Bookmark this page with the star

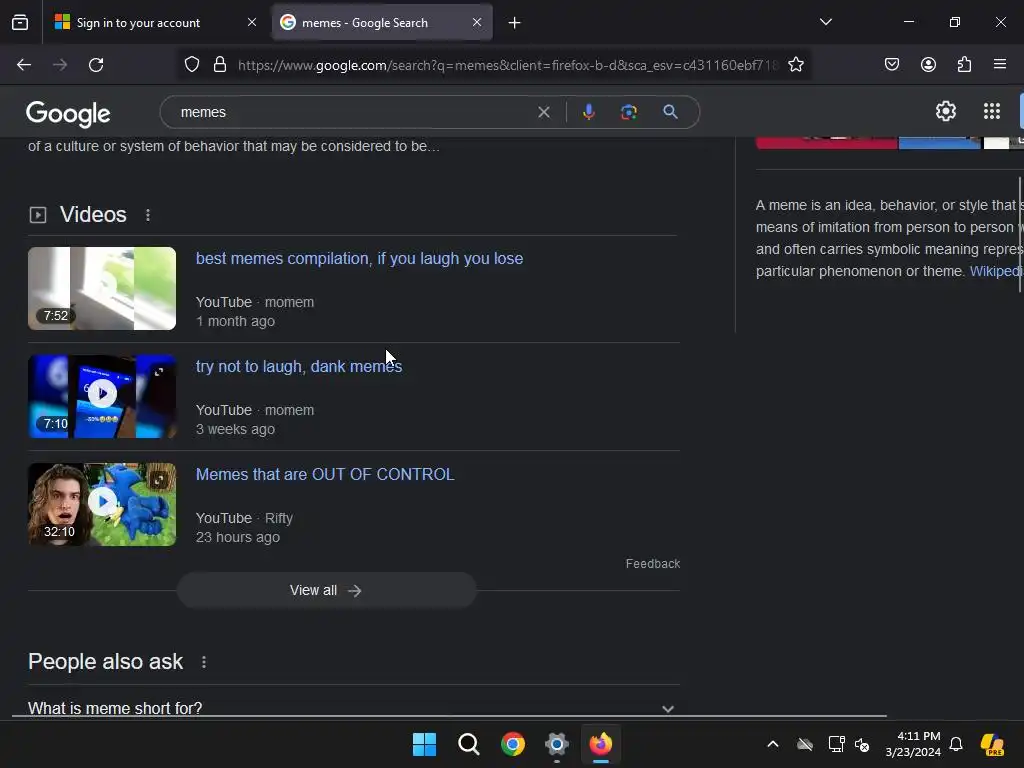point(795,65)
